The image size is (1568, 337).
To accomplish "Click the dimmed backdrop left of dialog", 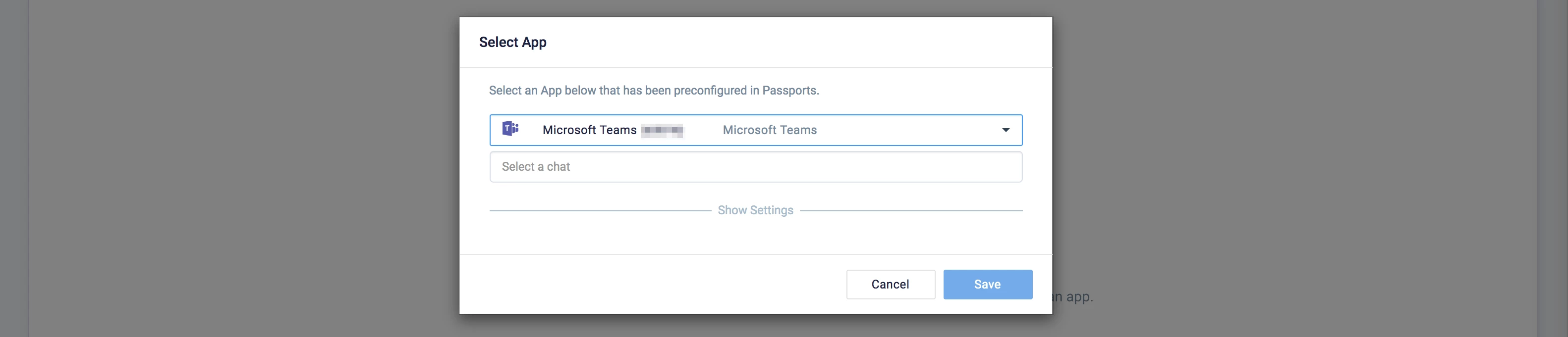I will pyautogui.click(x=243, y=170).
